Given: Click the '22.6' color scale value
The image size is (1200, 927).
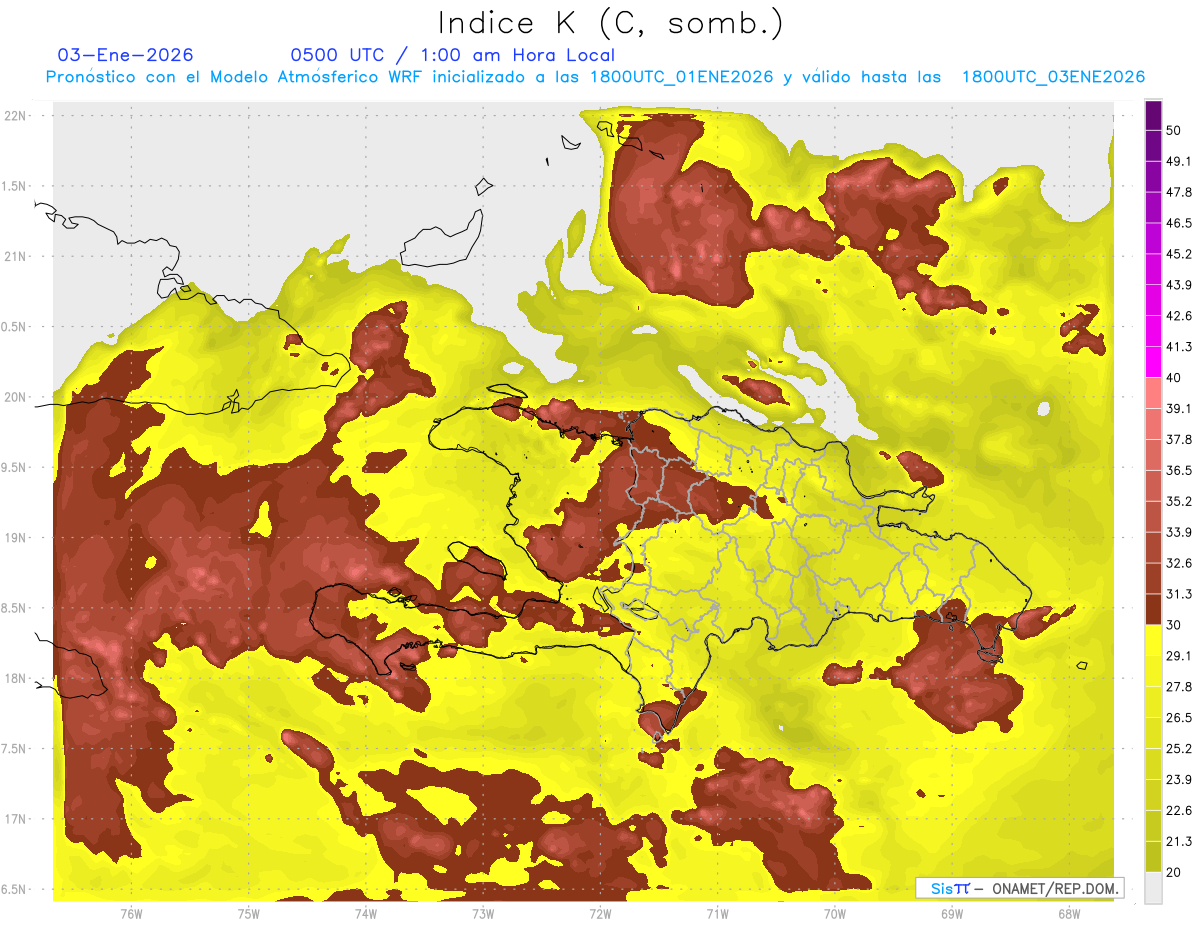Looking at the screenshot, I should click(x=1179, y=810).
